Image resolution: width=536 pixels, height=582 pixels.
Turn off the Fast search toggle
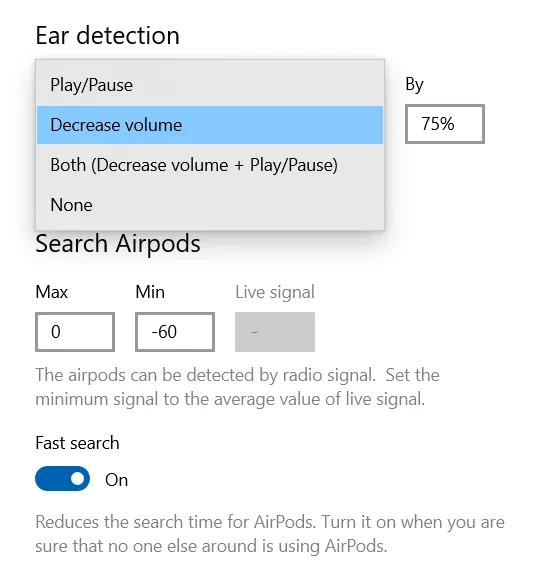(x=62, y=479)
